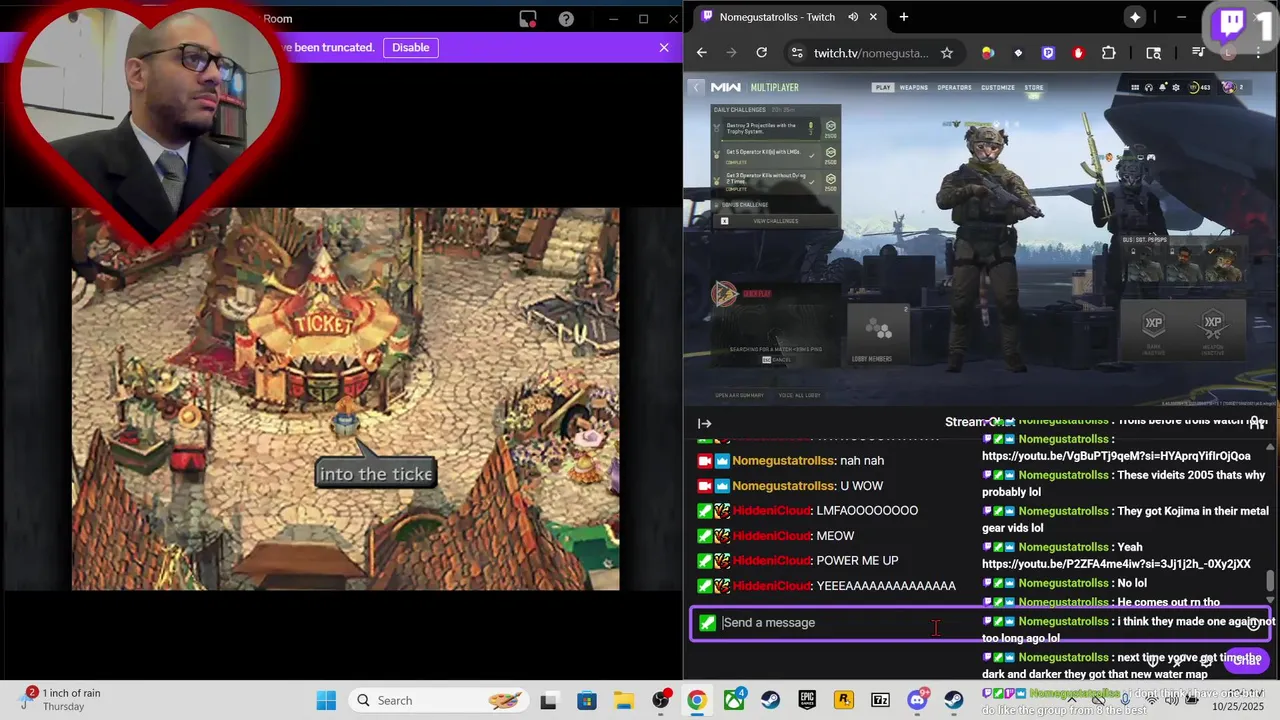The image size is (1280, 720).
Task: Click the game headset icon
Action: [1149, 87]
